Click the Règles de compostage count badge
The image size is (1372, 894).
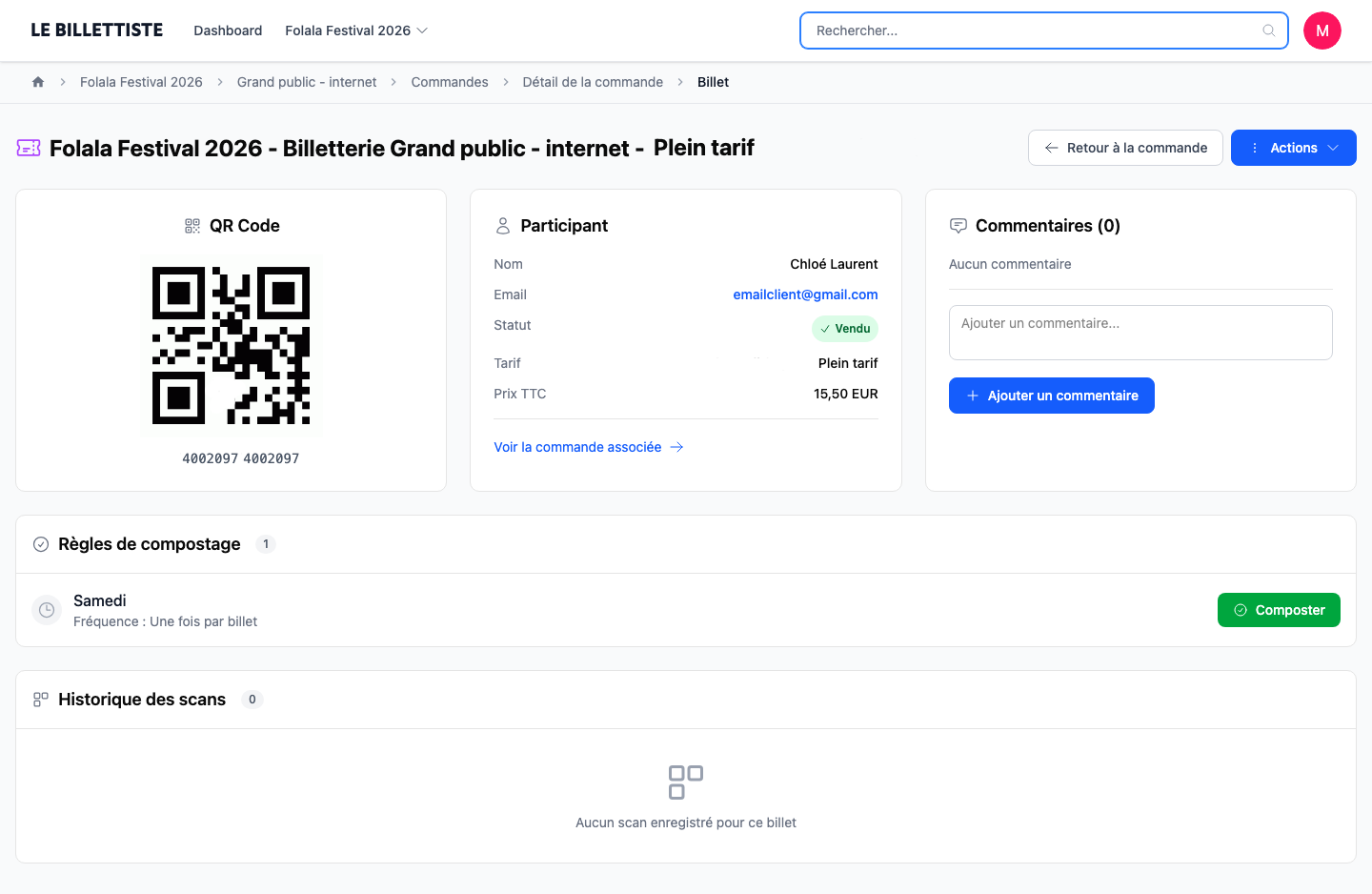pyautogui.click(x=266, y=544)
